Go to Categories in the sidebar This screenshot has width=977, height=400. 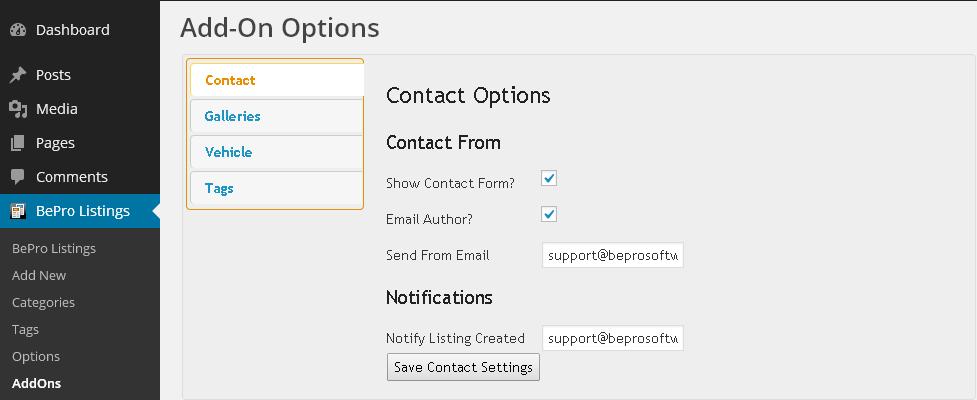pos(43,302)
